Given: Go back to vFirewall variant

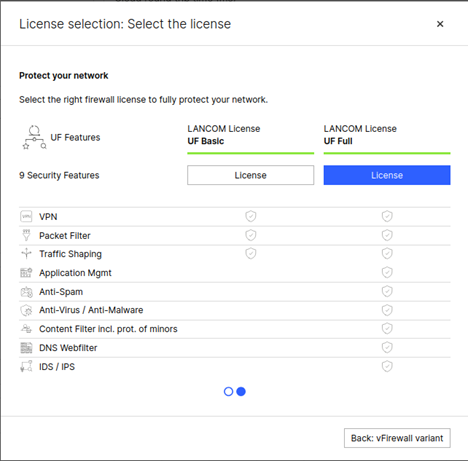Looking at the screenshot, I should (397, 438).
